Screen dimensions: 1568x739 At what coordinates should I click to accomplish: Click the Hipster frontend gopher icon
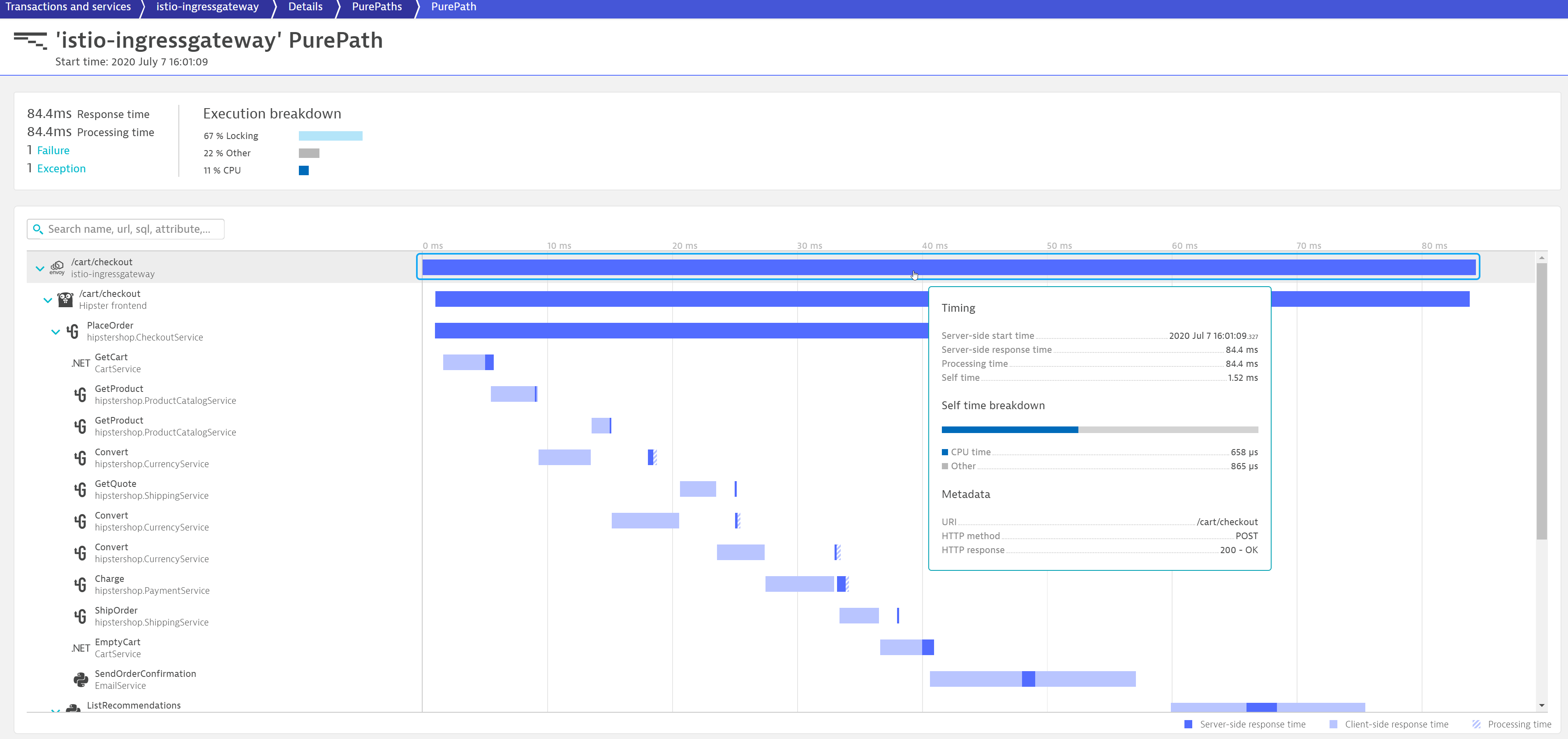[x=65, y=299]
